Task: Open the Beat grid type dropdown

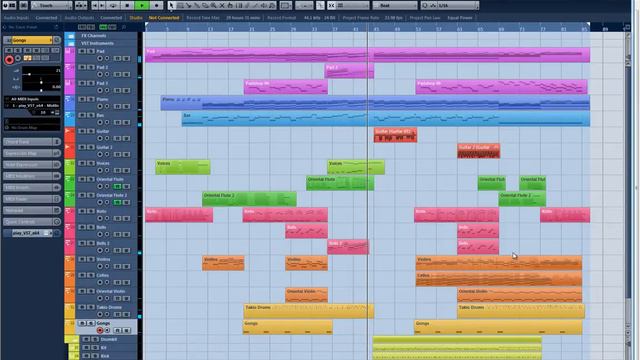Action: pos(394,5)
